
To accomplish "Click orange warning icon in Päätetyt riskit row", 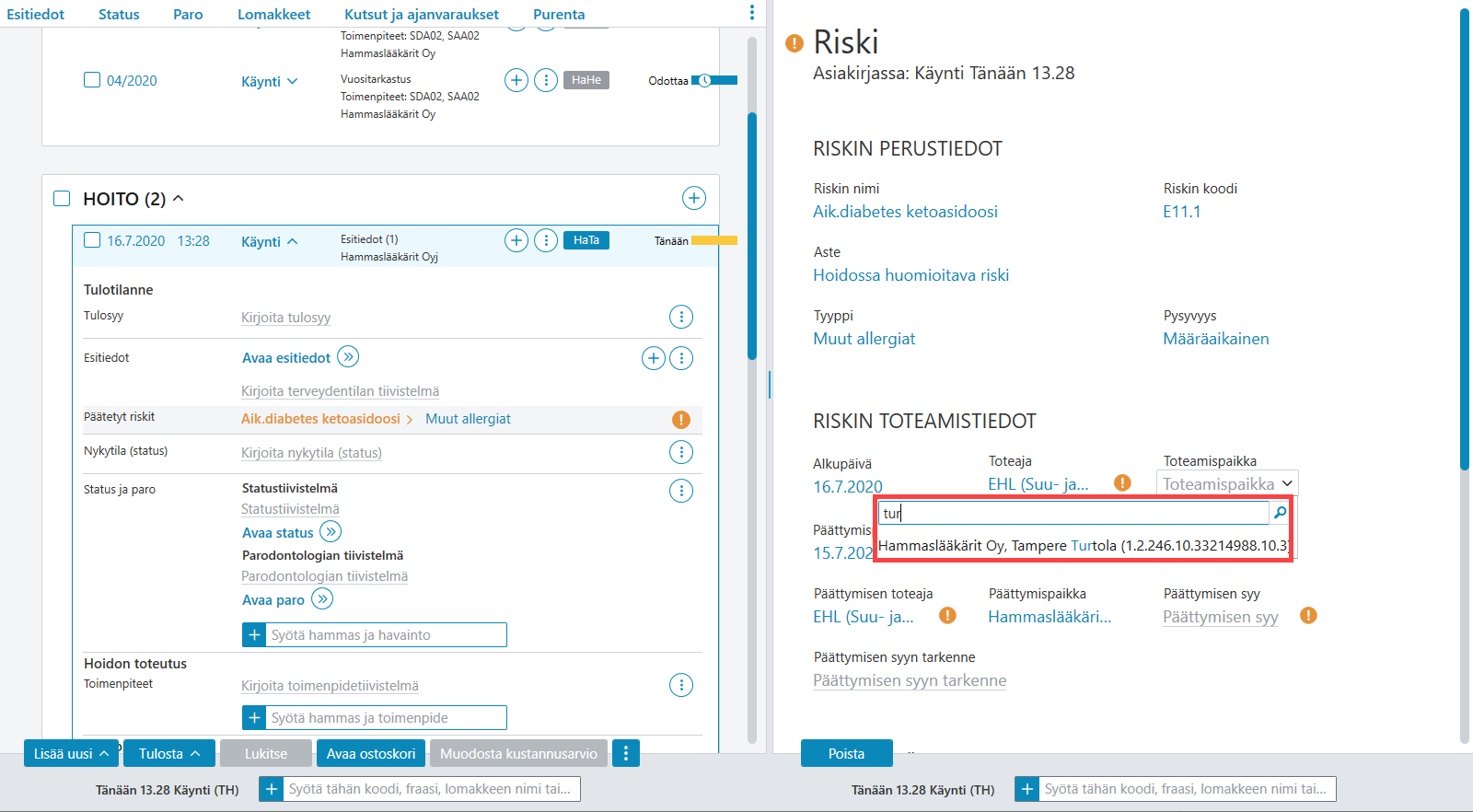I will [x=681, y=420].
